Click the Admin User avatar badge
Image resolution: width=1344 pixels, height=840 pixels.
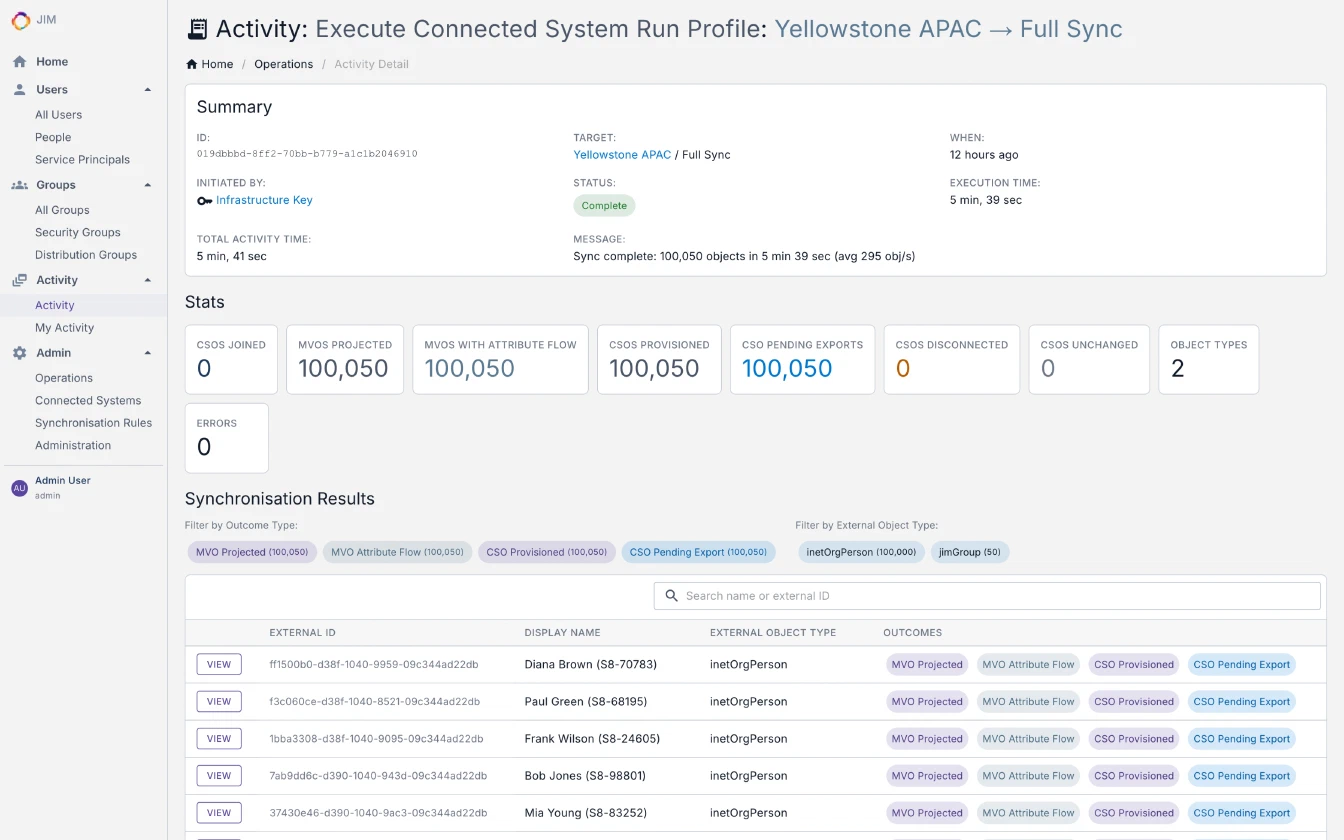click(x=19, y=488)
